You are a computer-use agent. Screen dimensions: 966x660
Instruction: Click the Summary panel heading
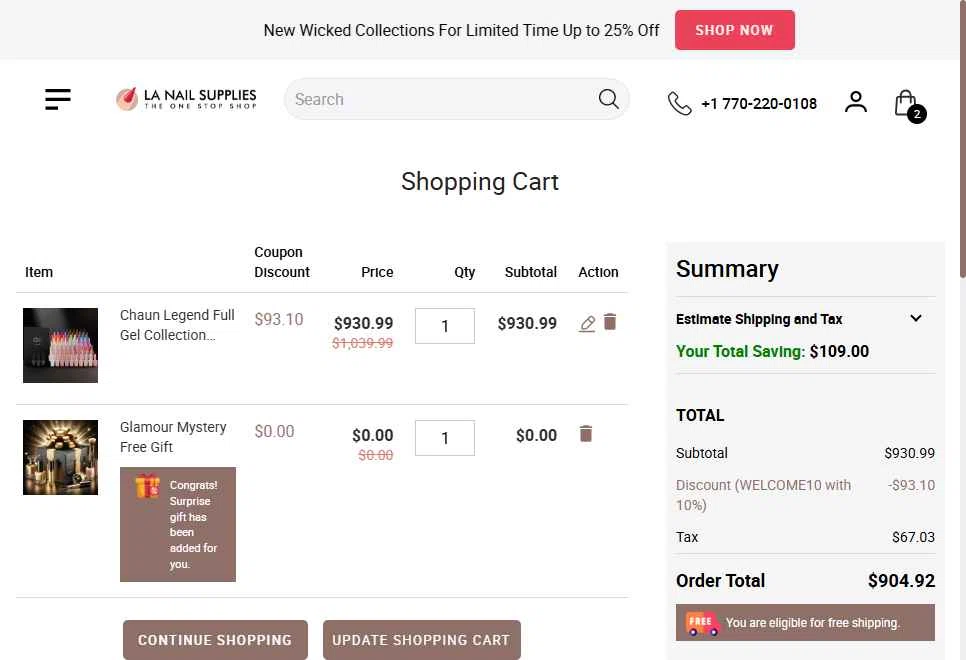(727, 269)
